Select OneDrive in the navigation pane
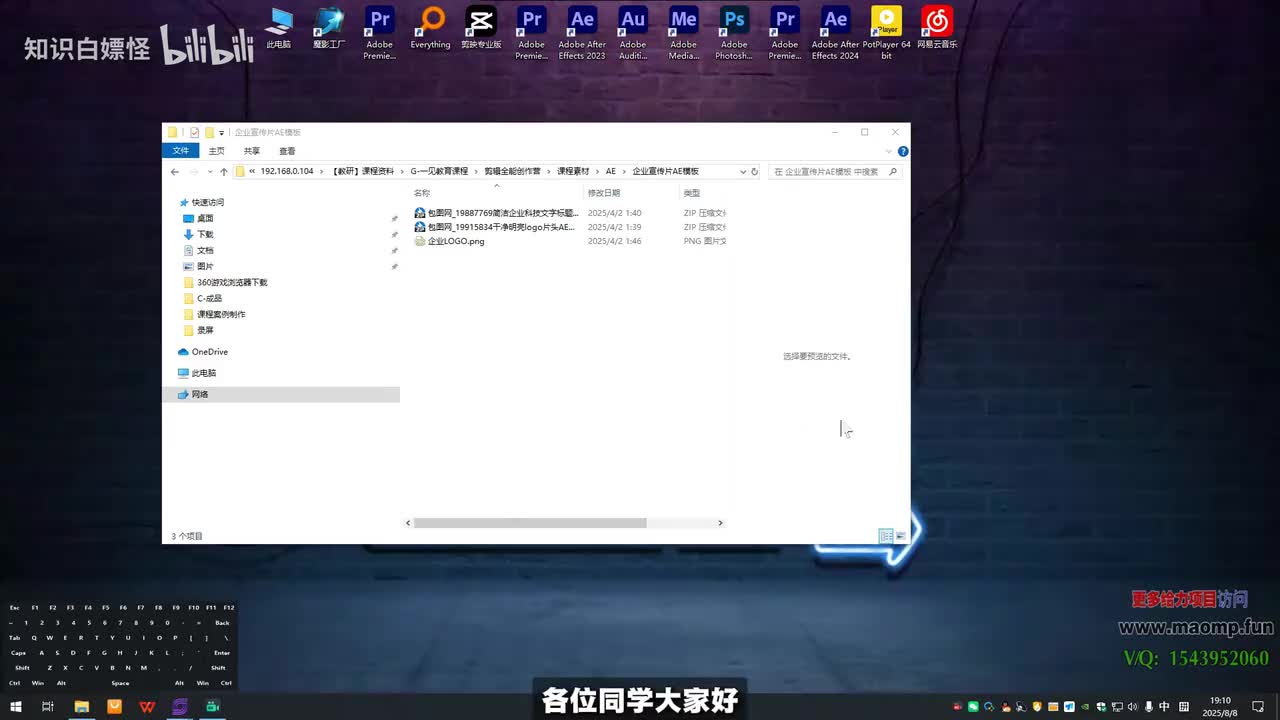The image size is (1280, 720). (x=209, y=352)
